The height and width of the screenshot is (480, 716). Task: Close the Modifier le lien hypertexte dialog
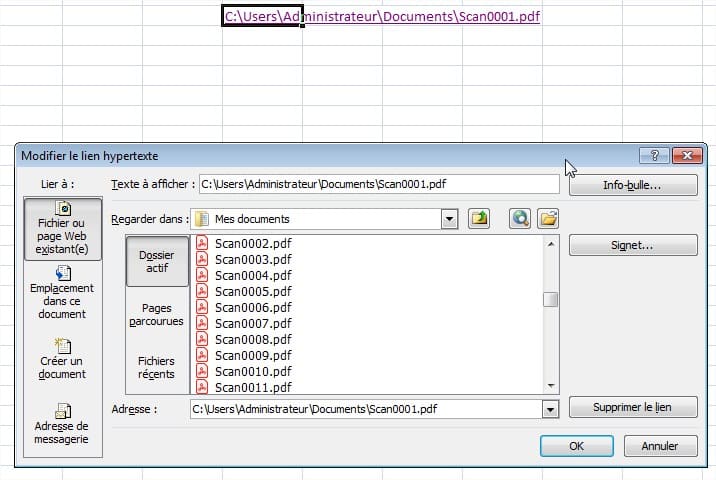[x=687, y=156]
